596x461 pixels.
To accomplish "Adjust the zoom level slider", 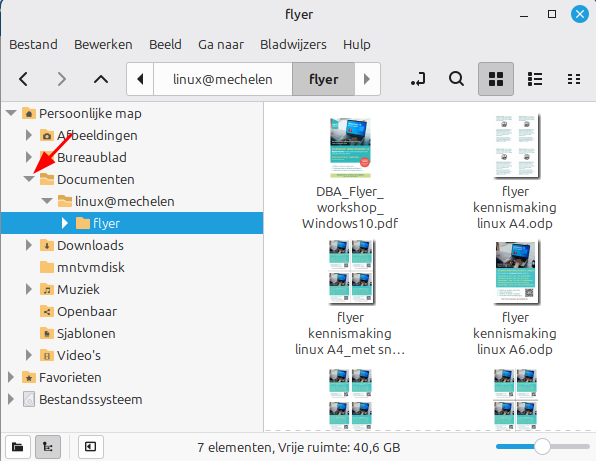I will [x=542, y=447].
